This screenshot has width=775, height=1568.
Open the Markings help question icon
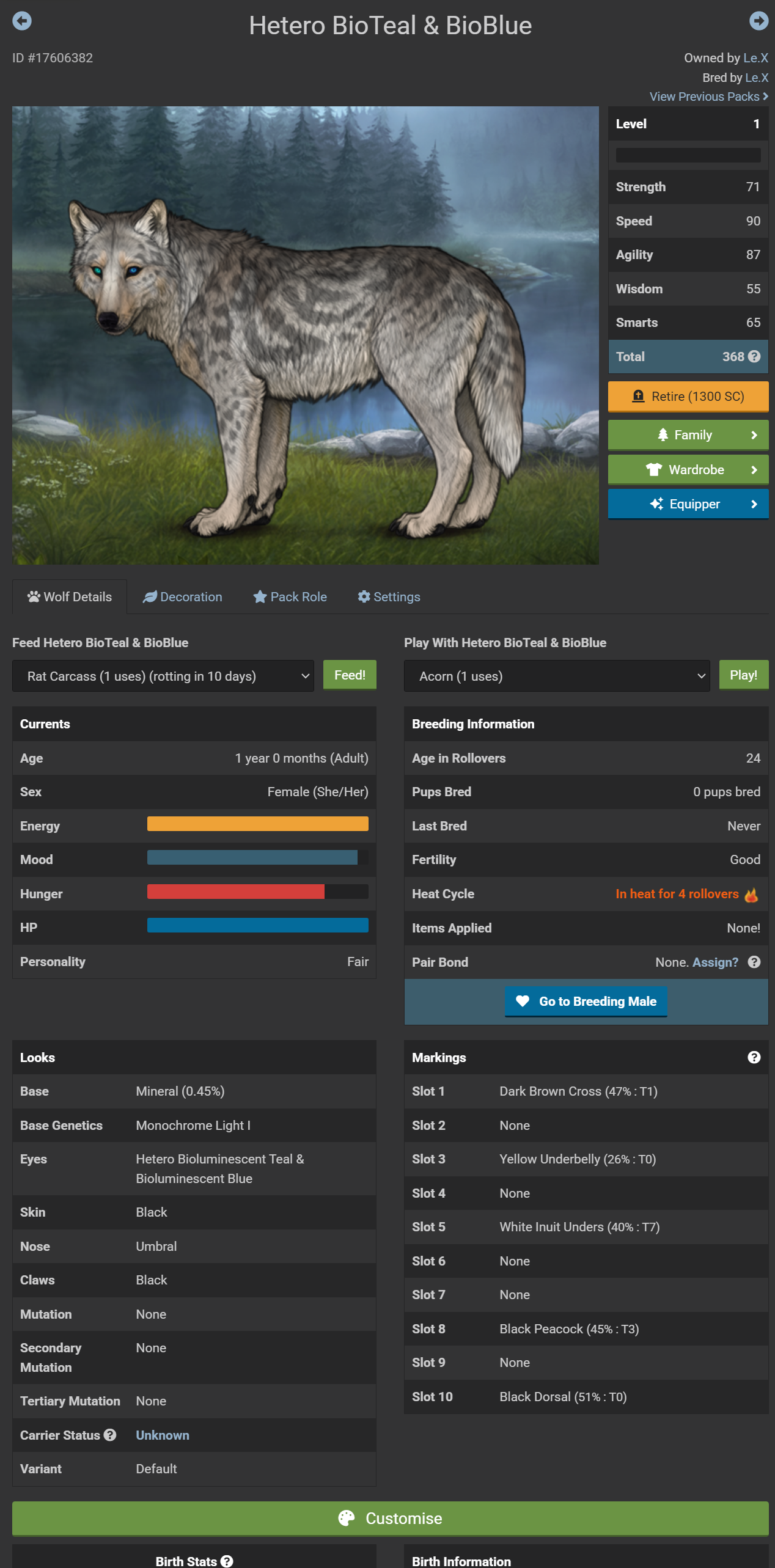(x=754, y=1057)
